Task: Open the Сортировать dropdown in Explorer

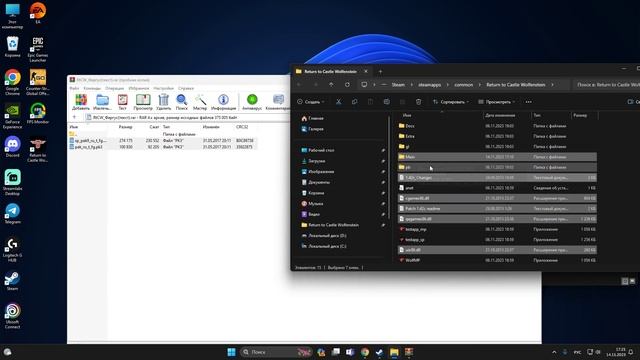Action: (x=451, y=102)
